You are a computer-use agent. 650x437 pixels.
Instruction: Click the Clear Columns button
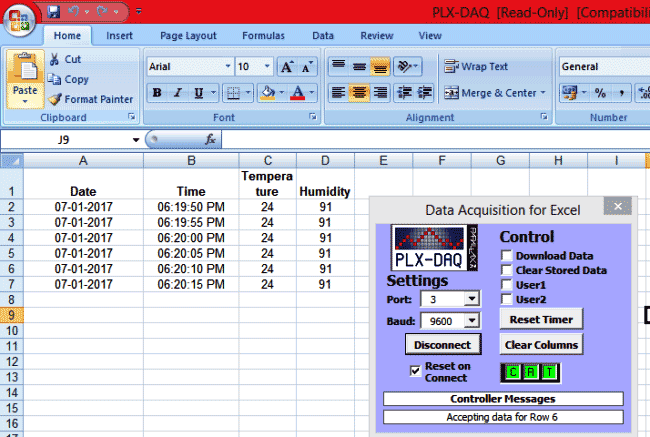pos(541,345)
